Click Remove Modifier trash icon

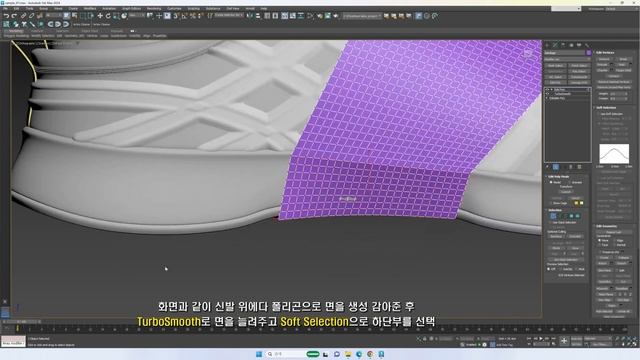[571, 167]
